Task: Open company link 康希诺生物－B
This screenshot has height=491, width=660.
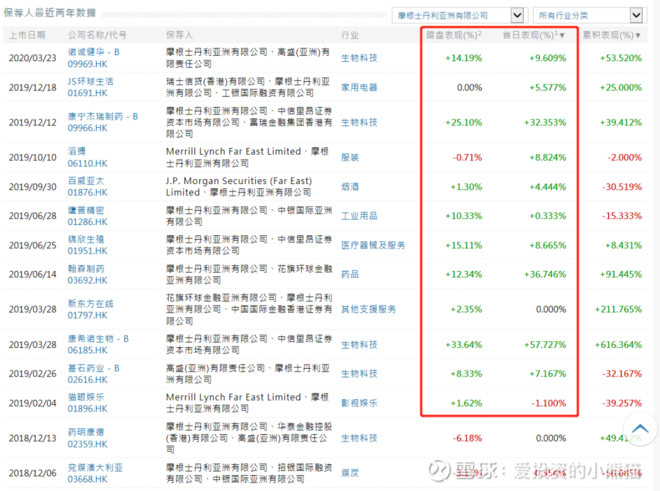Action: (x=98, y=339)
